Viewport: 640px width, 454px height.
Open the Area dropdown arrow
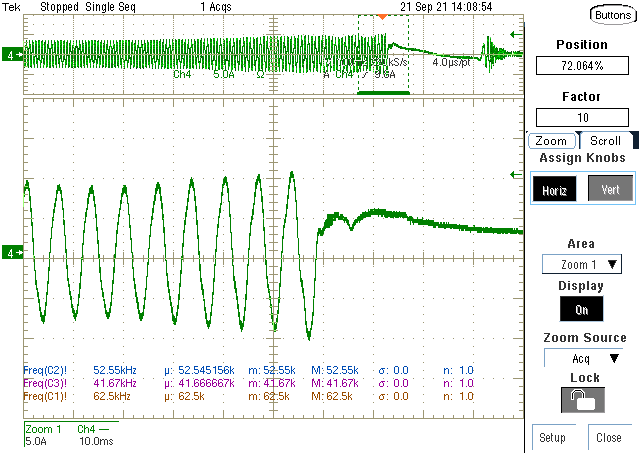[612, 265]
